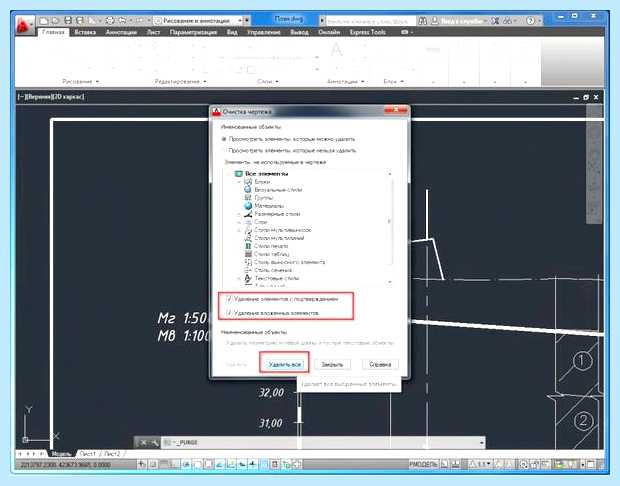Click the Save icon in quick access toolbar

(68, 20)
